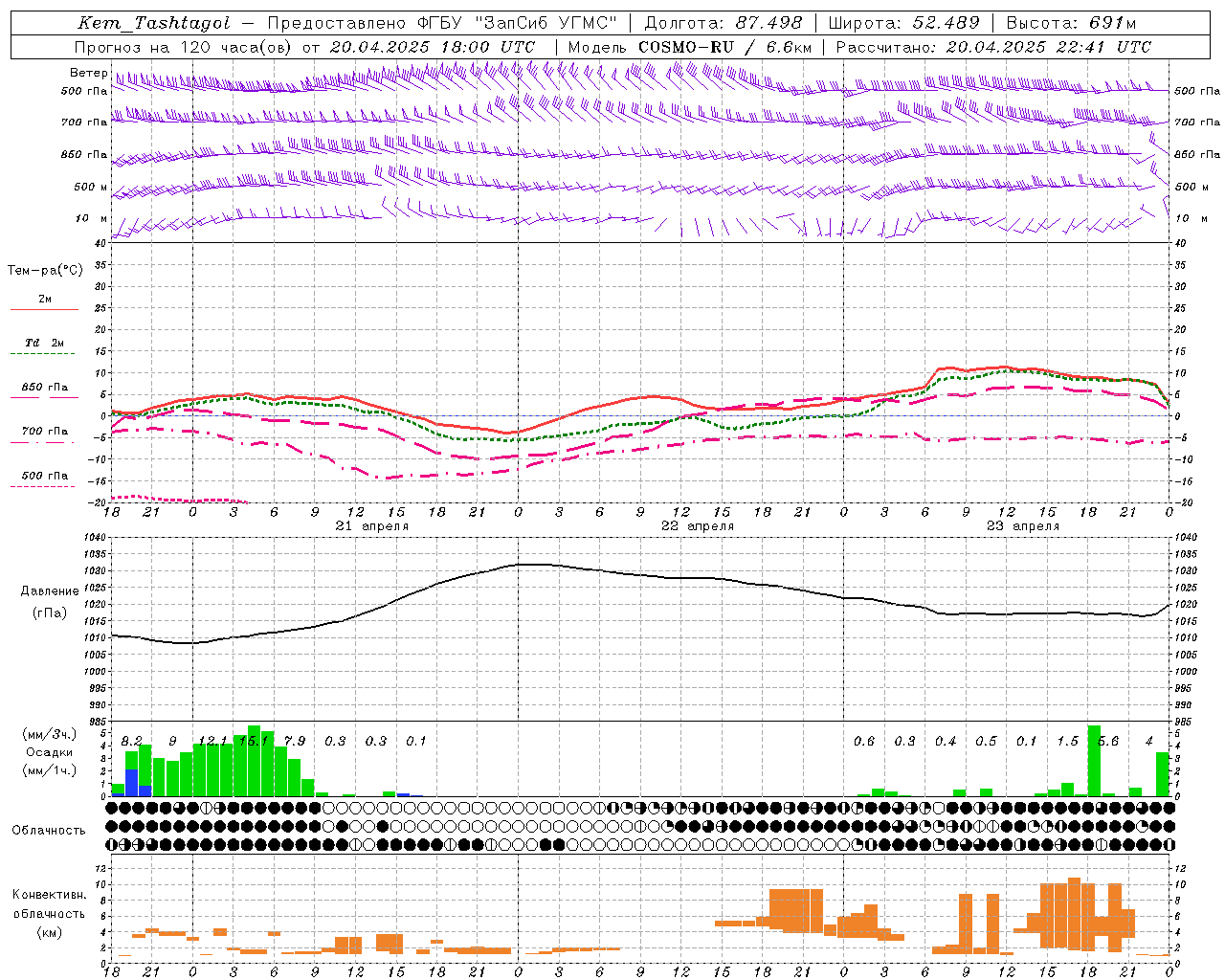Click the 0.6 precipitation value

click(864, 742)
